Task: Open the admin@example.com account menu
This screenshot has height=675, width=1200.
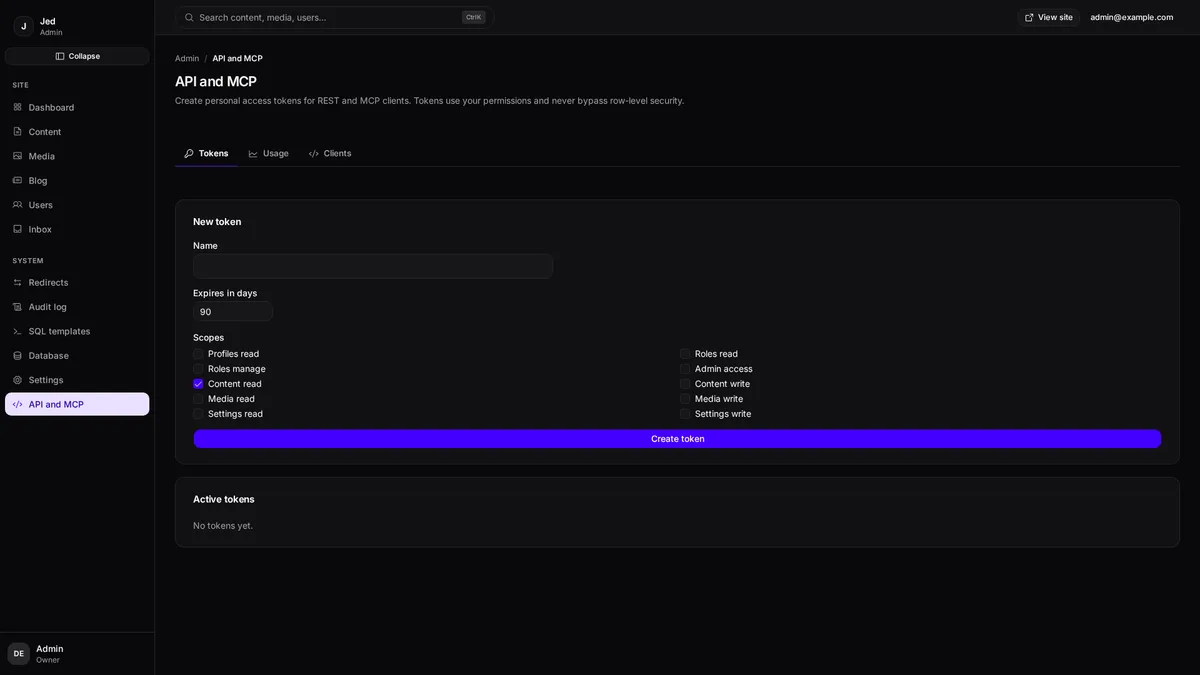Action: point(1132,17)
